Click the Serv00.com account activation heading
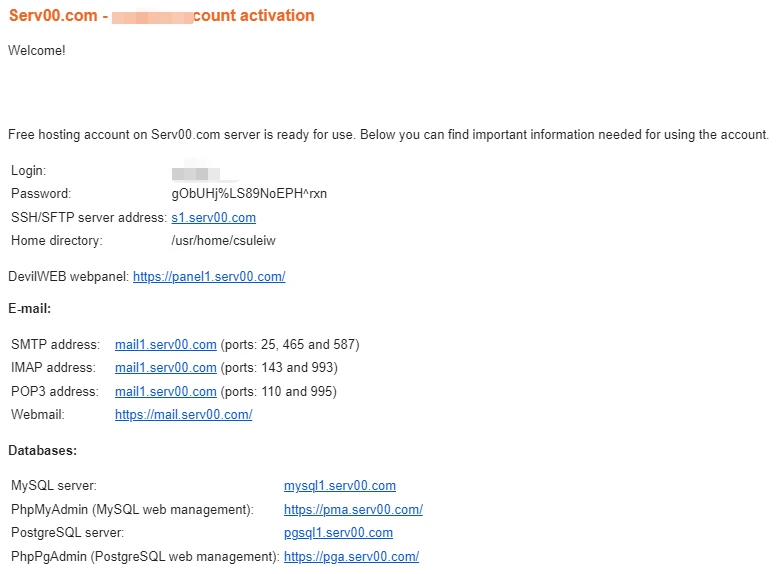782x574 pixels. click(x=161, y=16)
